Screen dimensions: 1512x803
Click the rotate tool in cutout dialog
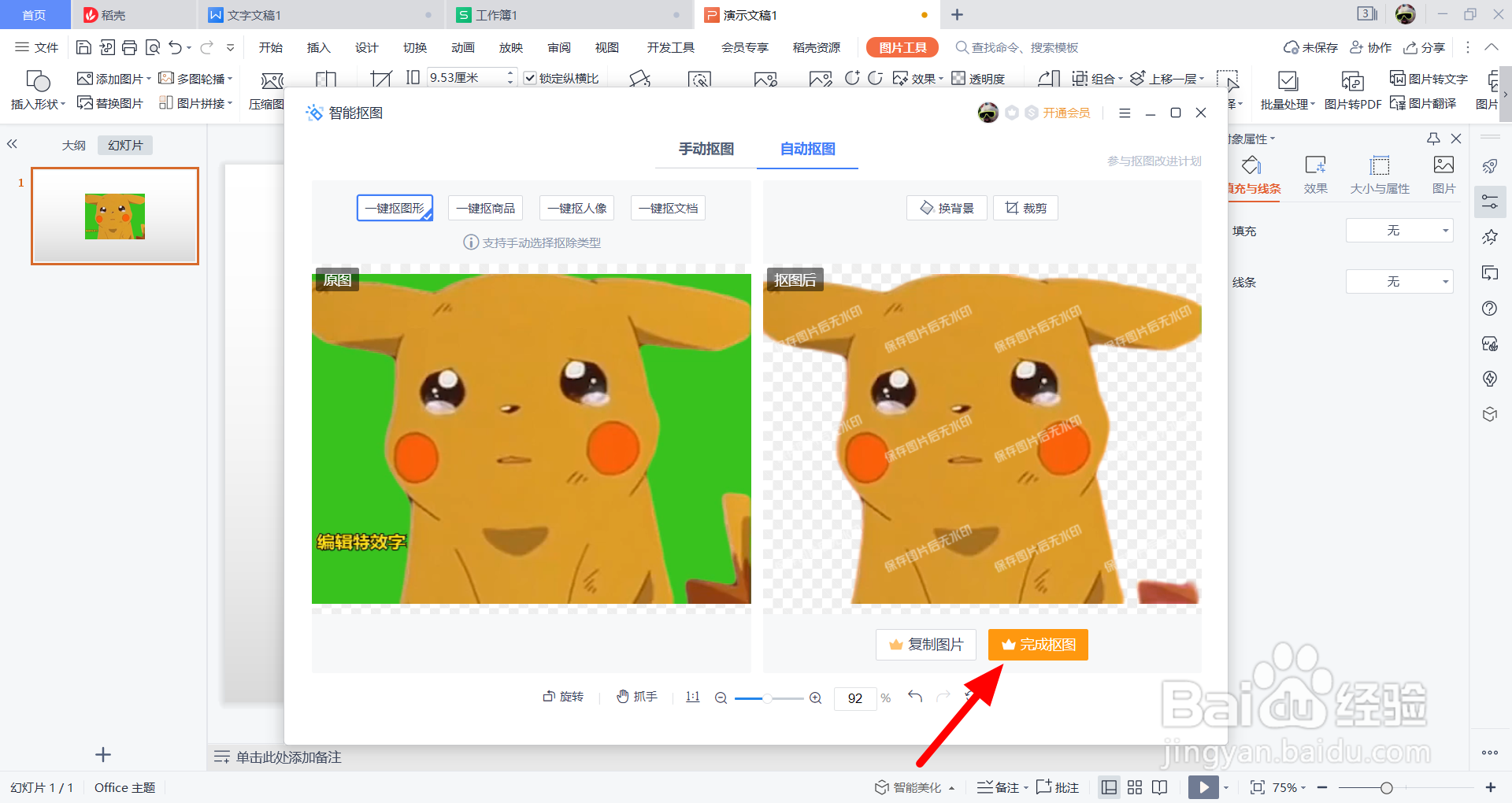tap(563, 697)
